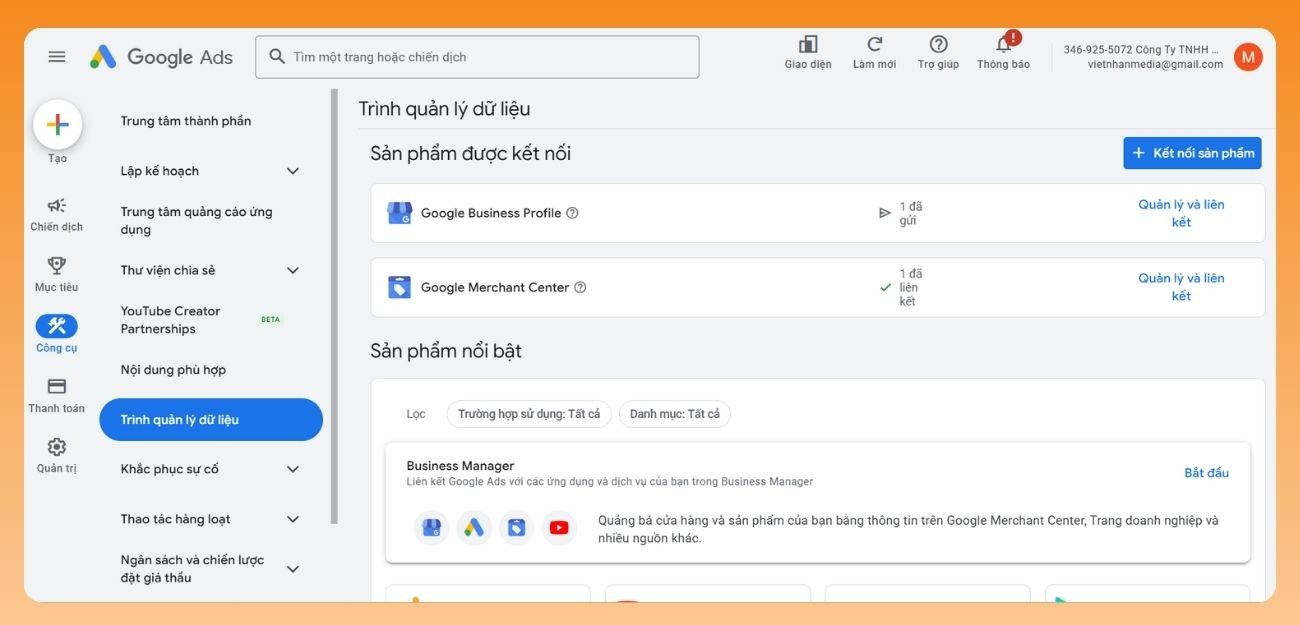The height and width of the screenshot is (625, 1300).
Task: Open Thông báo bell notifications
Action: (1003, 45)
